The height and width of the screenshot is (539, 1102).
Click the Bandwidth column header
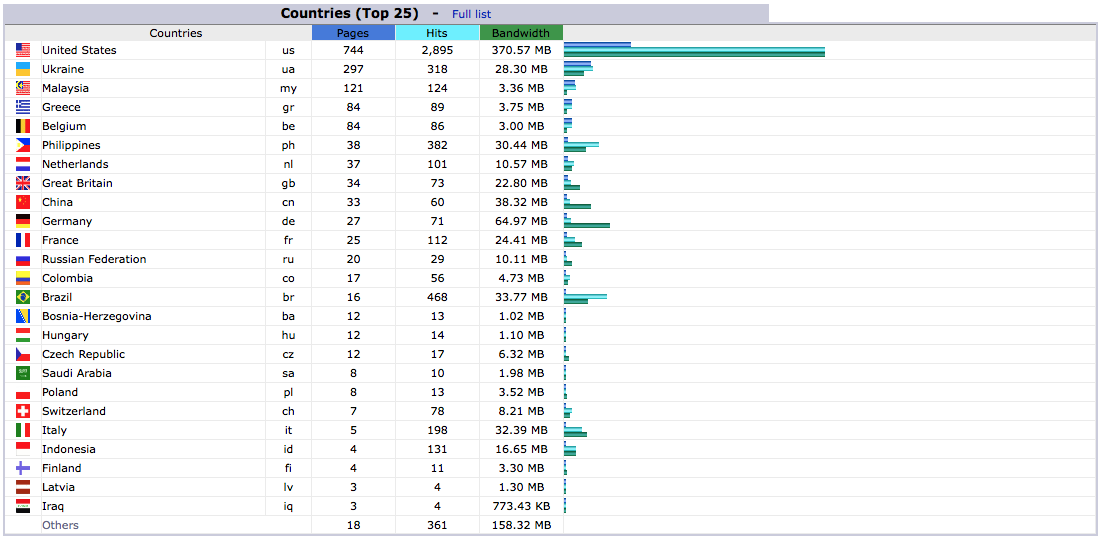[521, 33]
